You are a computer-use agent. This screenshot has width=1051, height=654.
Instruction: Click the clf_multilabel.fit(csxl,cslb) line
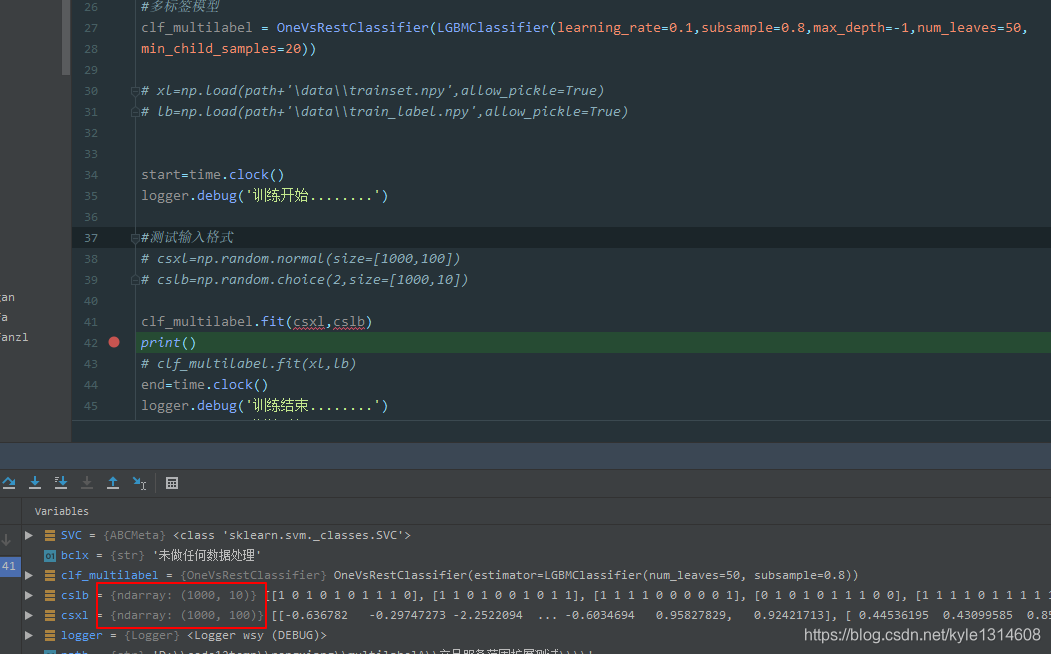pyautogui.click(x=256, y=322)
